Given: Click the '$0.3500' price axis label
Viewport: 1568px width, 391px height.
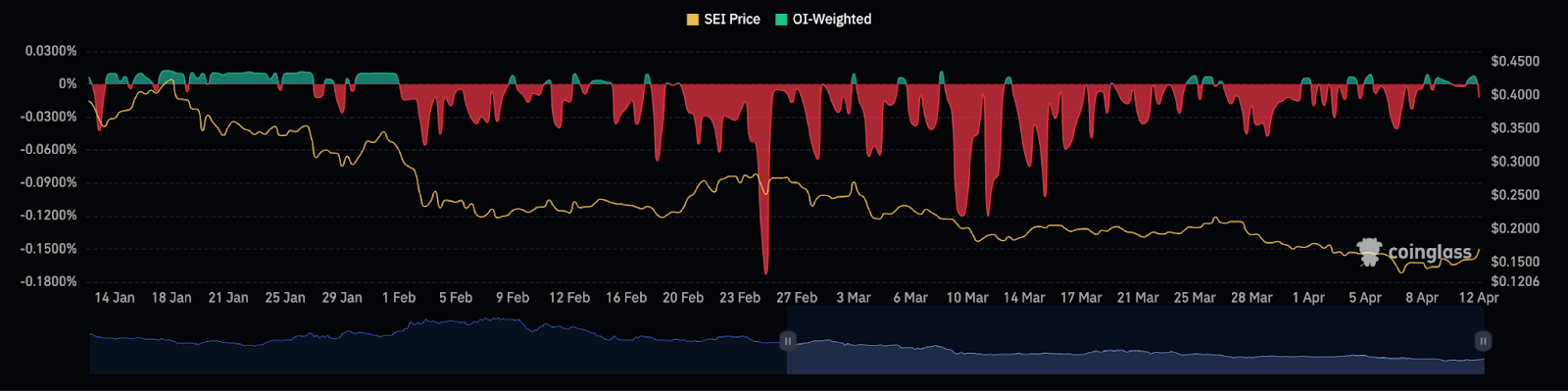Looking at the screenshot, I should click(1515, 128).
